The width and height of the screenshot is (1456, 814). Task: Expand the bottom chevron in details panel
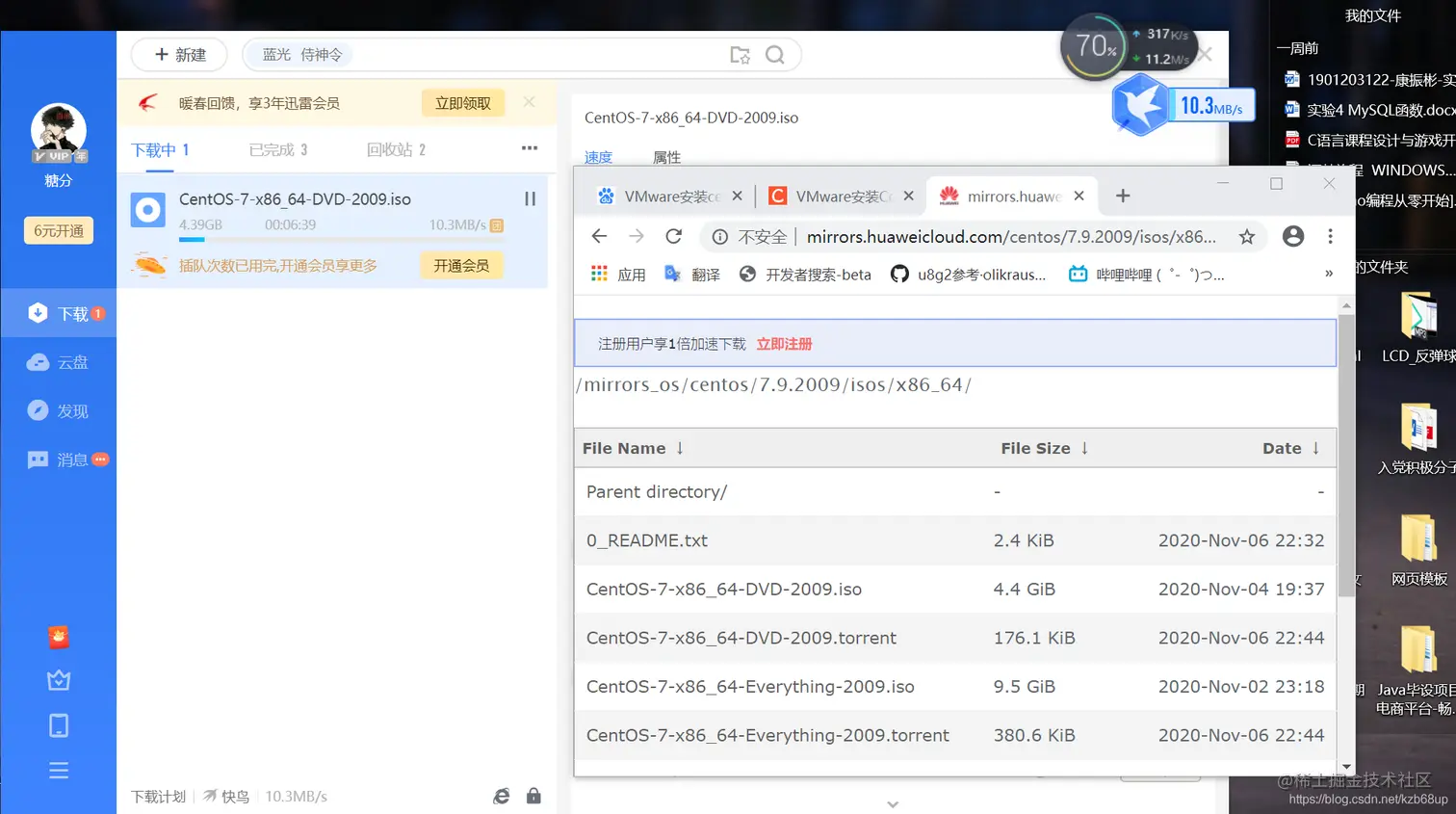coord(893,804)
